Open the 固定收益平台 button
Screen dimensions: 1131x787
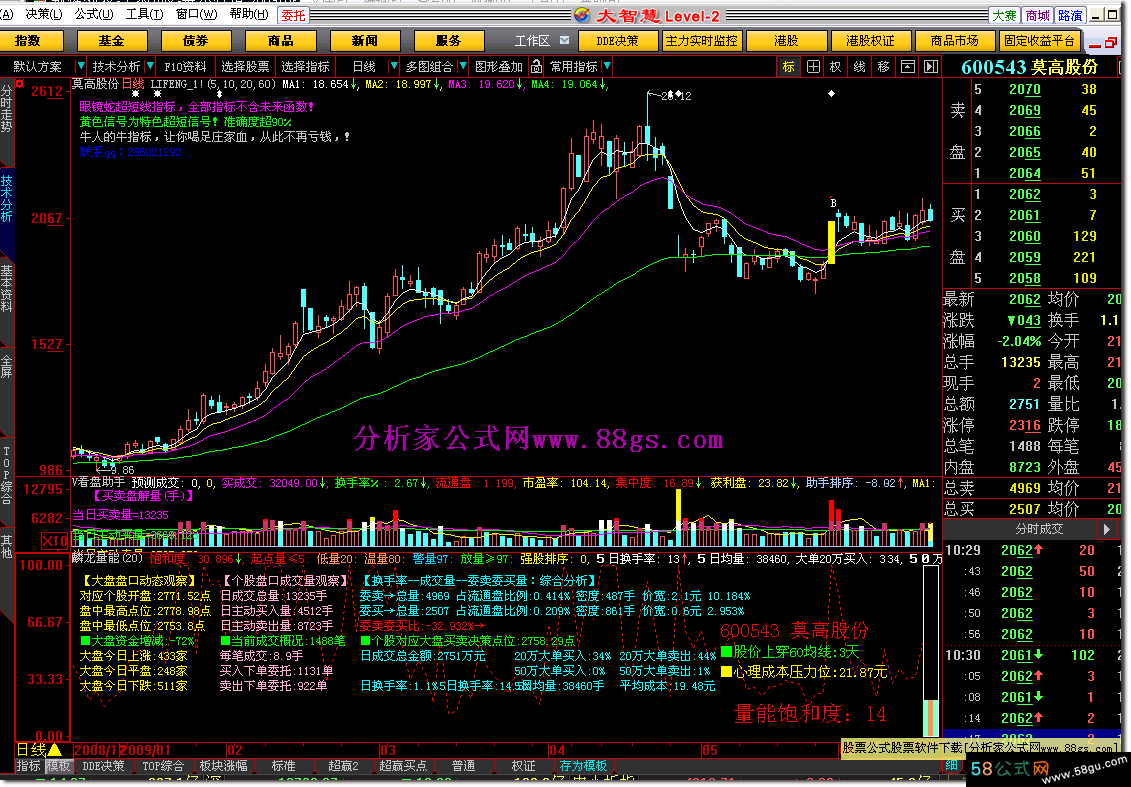pos(1039,40)
